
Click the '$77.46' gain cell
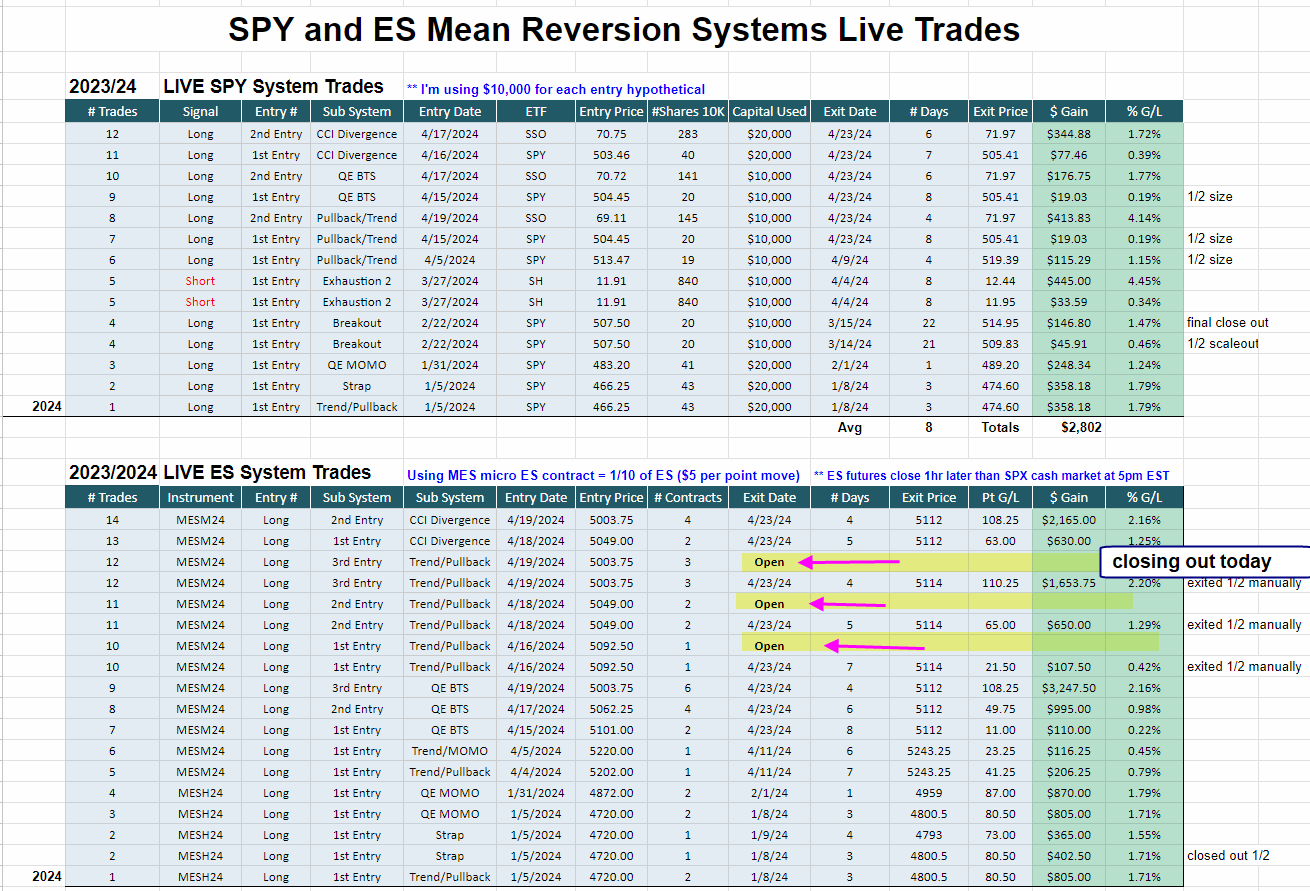(x=1068, y=155)
